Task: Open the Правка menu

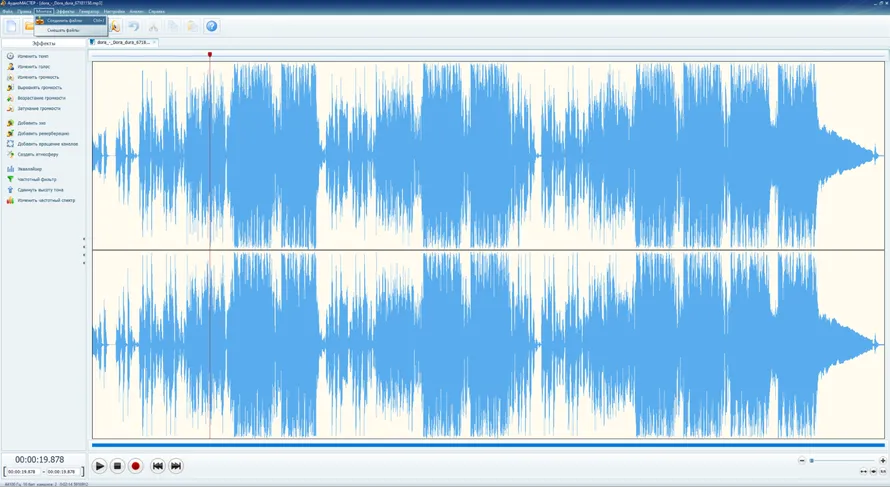Action: point(24,11)
